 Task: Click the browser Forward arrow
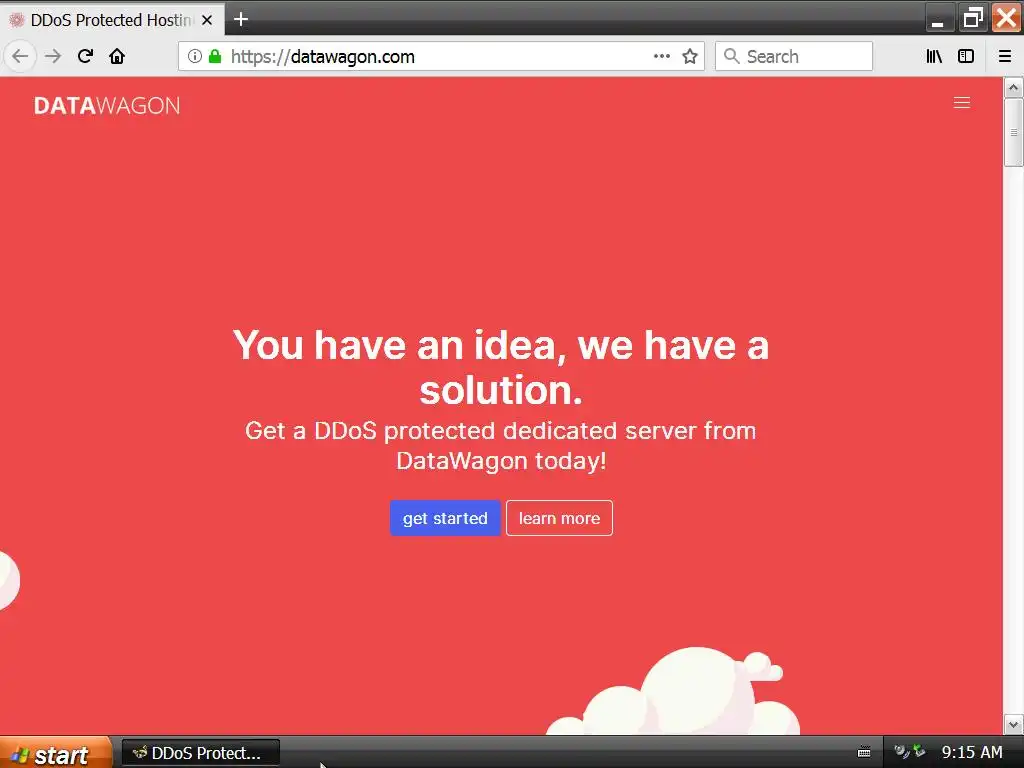pyautogui.click(x=53, y=56)
